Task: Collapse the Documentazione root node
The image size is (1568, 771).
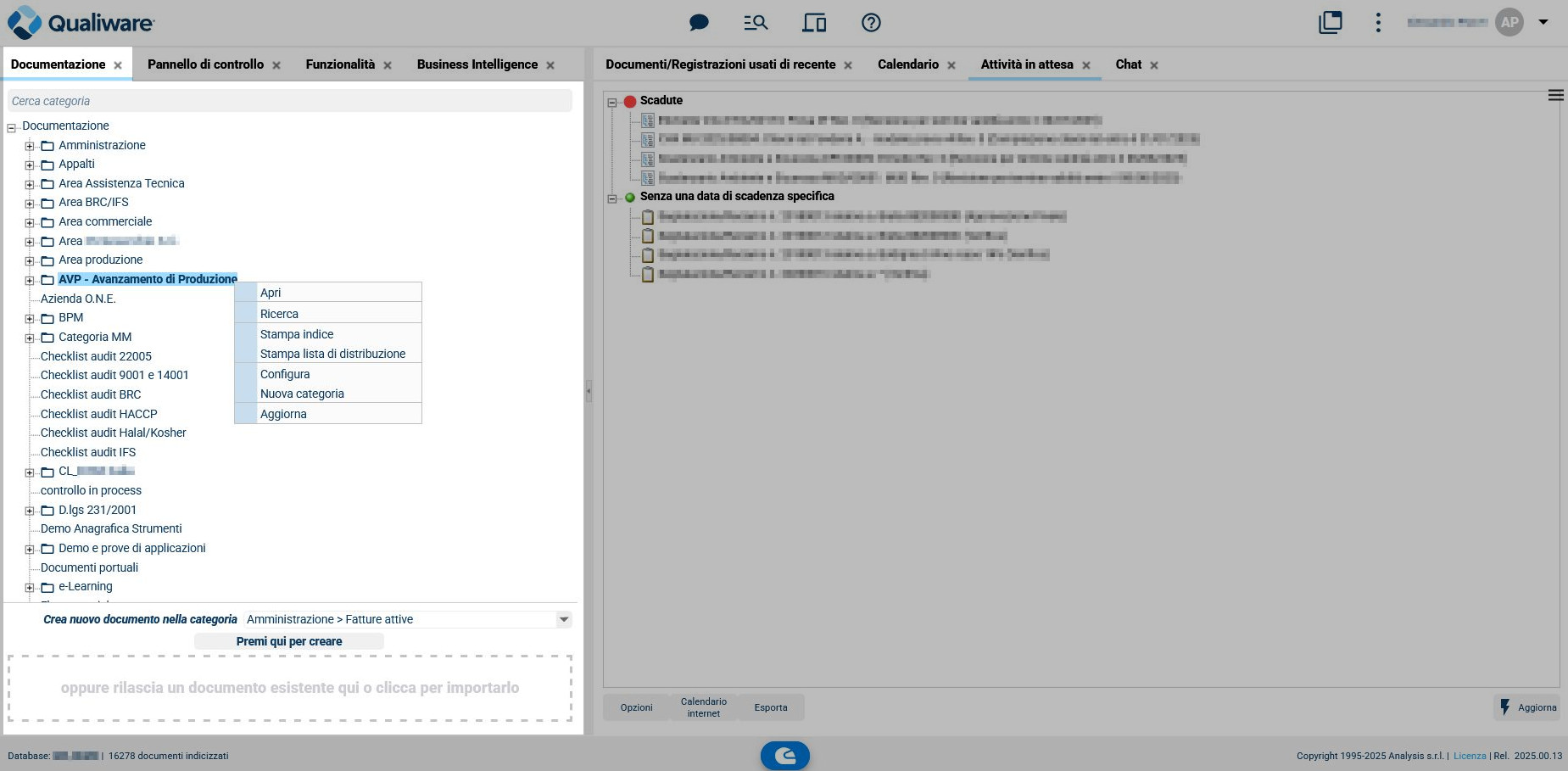Action: click(12, 128)
